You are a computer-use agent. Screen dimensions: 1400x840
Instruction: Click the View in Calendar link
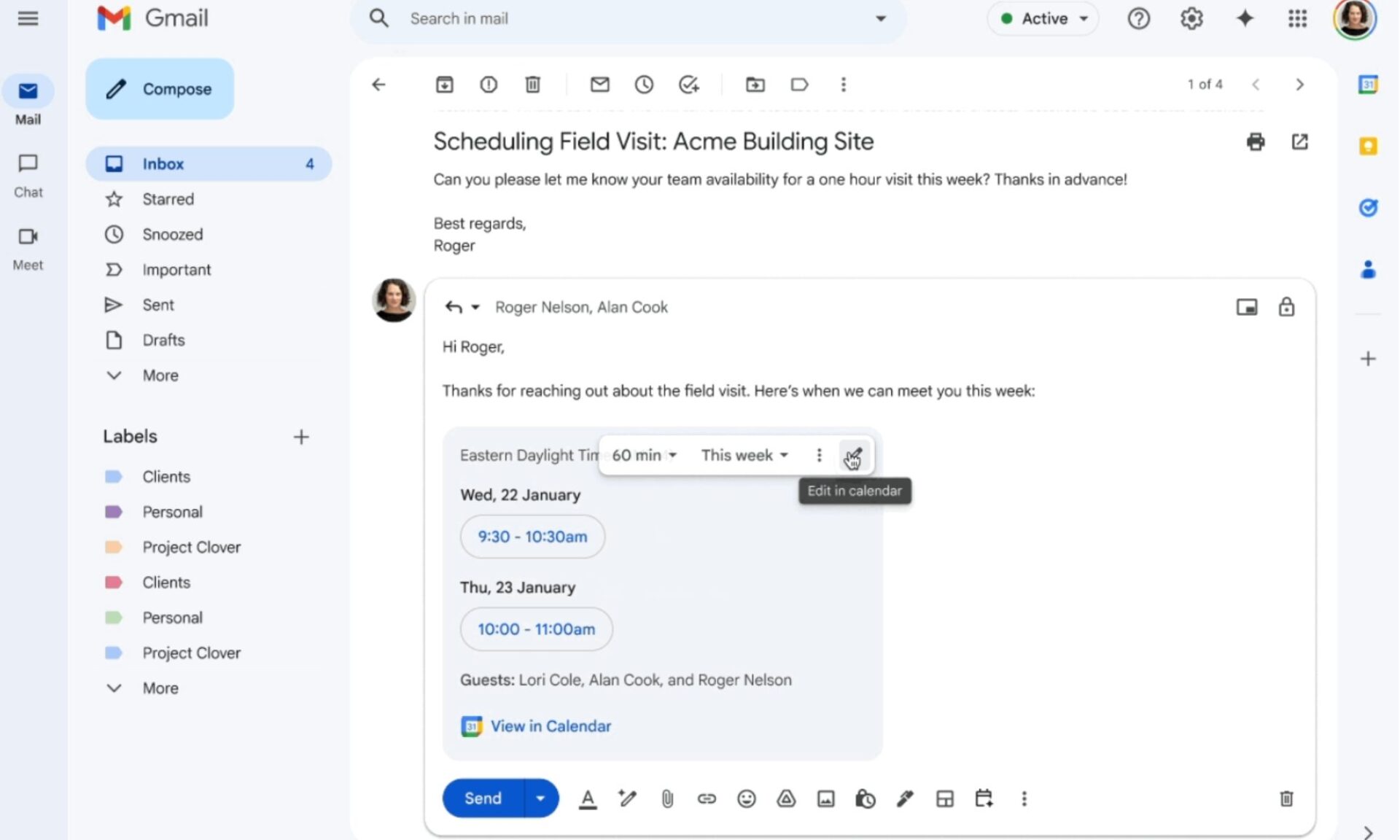click(x=551, y=726)
